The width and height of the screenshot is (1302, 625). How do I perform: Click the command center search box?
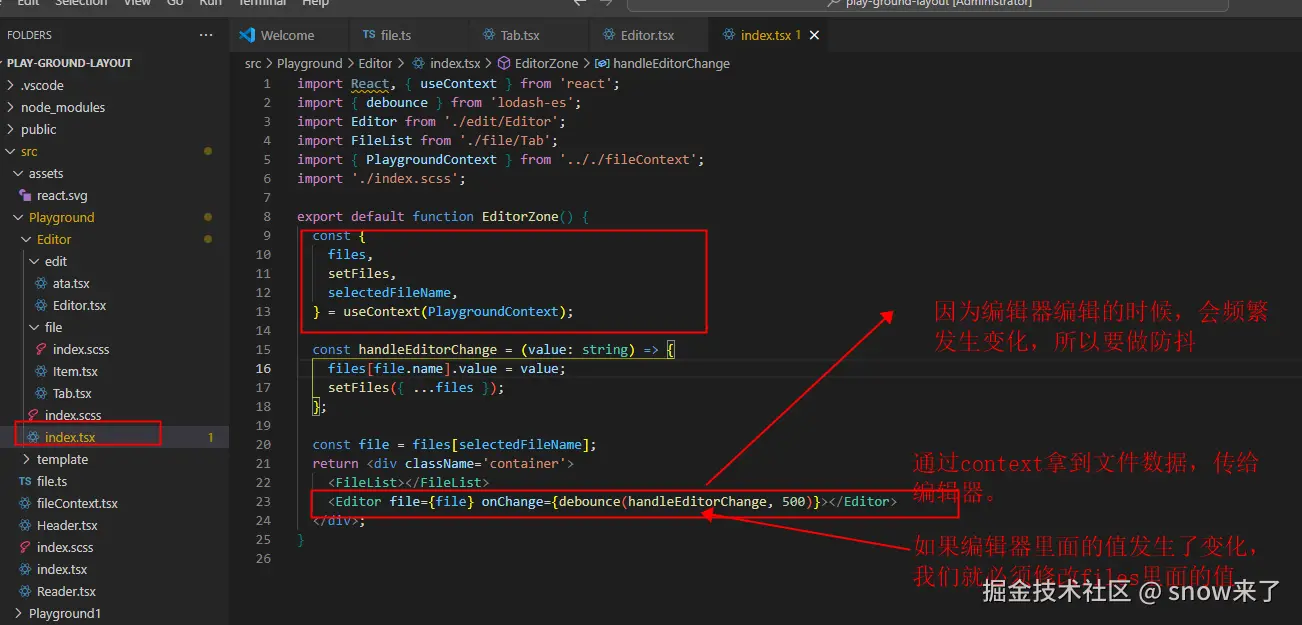pos(928,3)
